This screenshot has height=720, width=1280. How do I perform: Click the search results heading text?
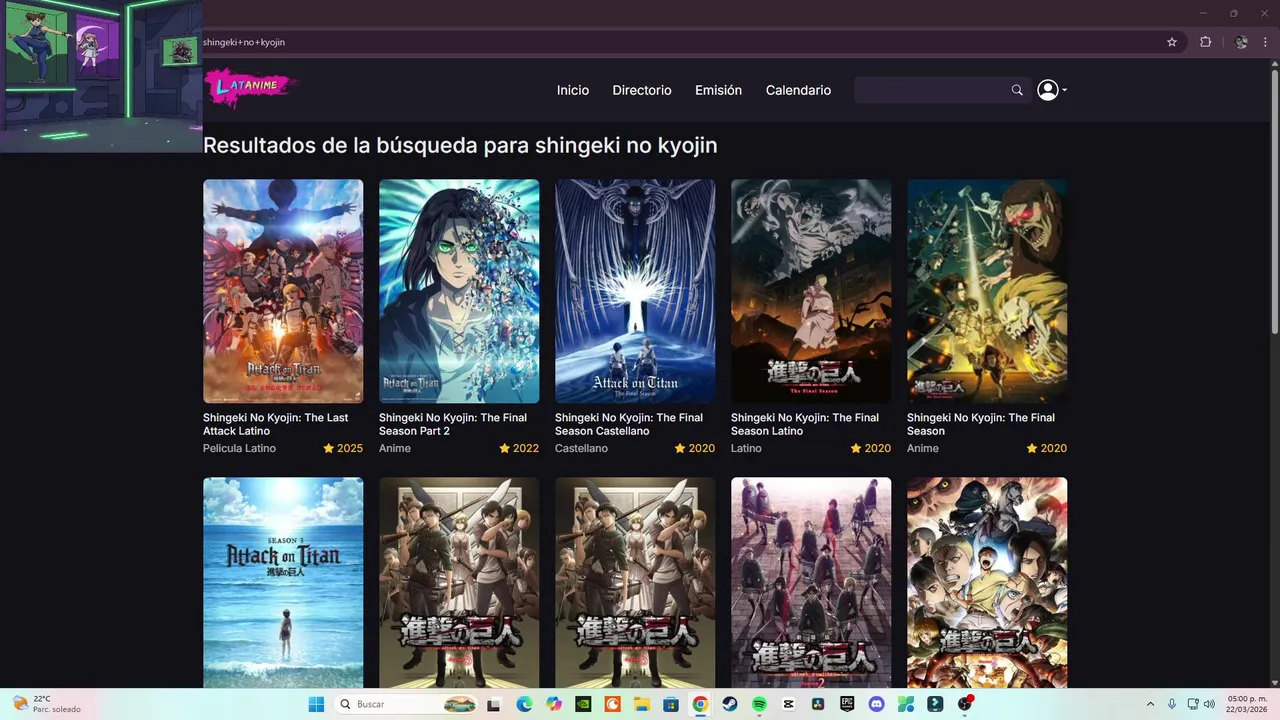click(x=460, y=145)
